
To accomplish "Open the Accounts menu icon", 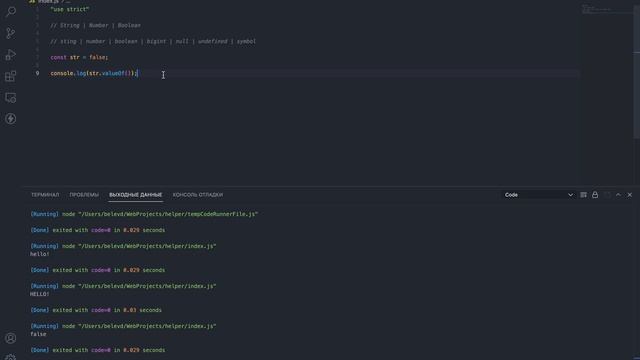I will [x=11, y=338].
